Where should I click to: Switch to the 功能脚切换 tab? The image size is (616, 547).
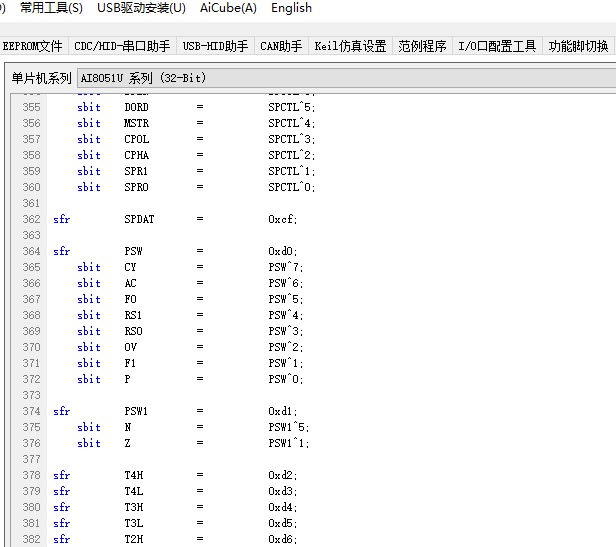click(x=579, y=46)
